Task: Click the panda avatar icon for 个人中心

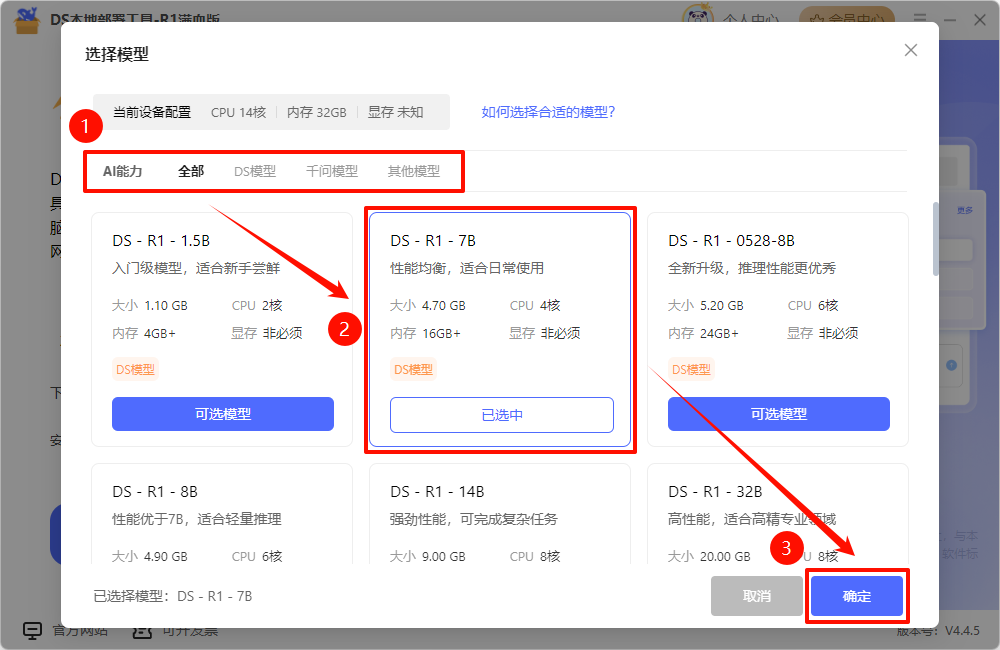Action: click(697, 17)
